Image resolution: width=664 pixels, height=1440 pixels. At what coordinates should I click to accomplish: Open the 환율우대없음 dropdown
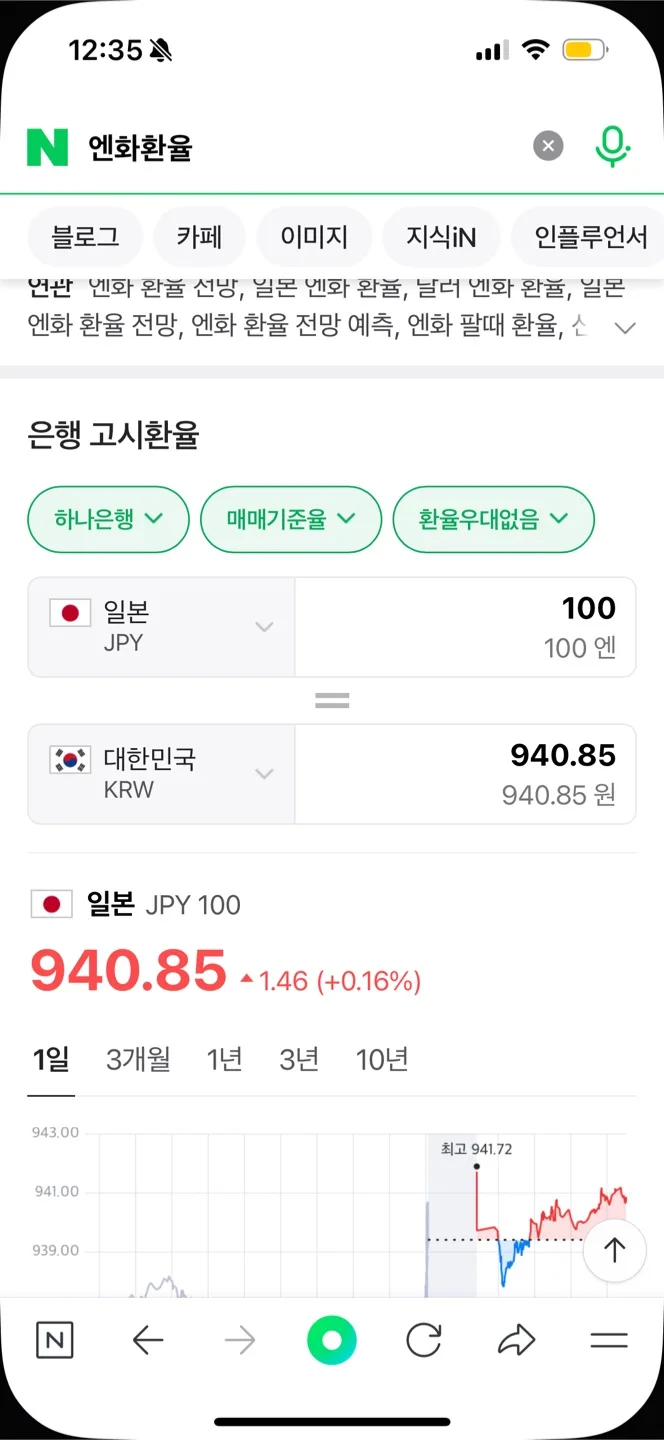click(494, 519)
